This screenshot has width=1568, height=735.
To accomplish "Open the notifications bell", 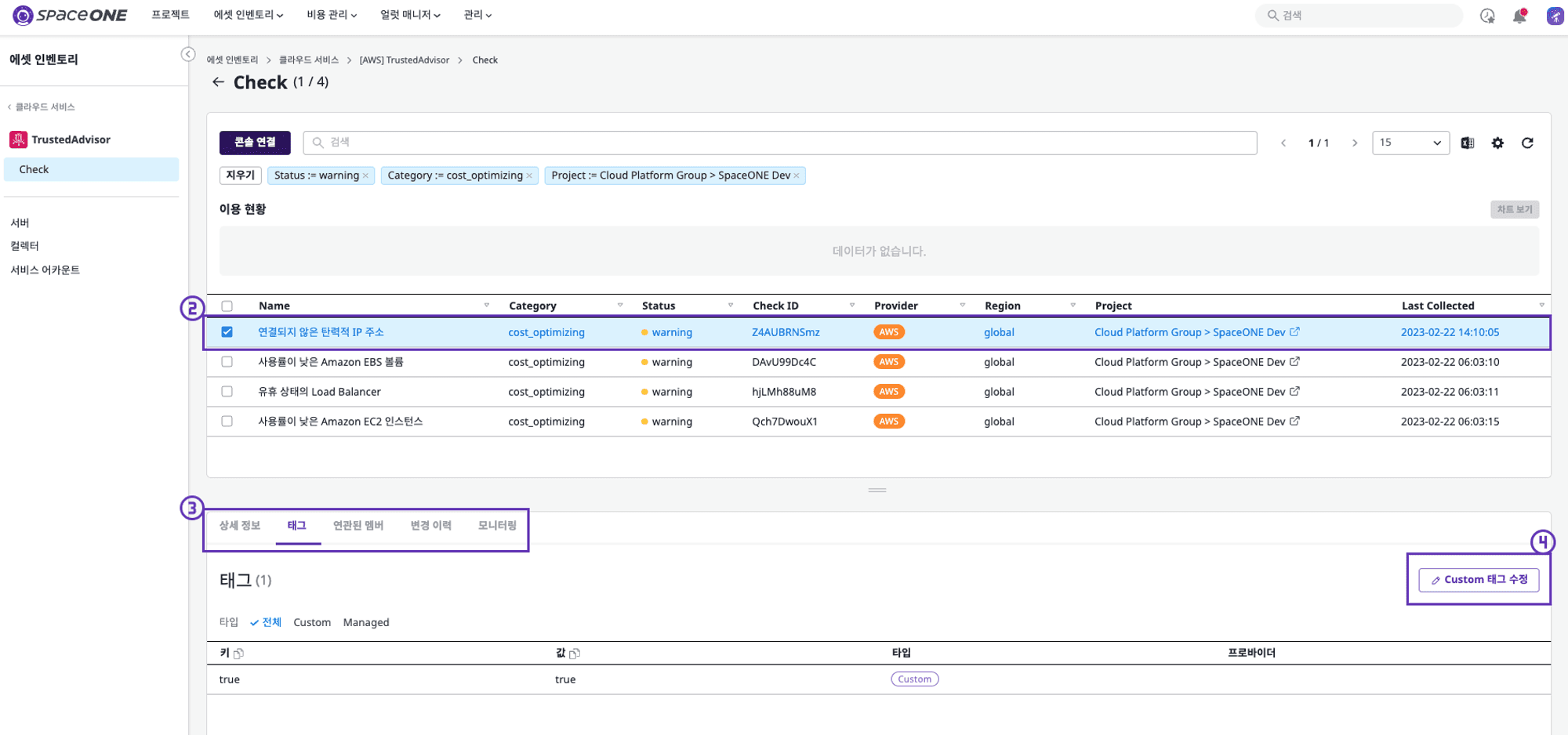I will pos(1519,16).
